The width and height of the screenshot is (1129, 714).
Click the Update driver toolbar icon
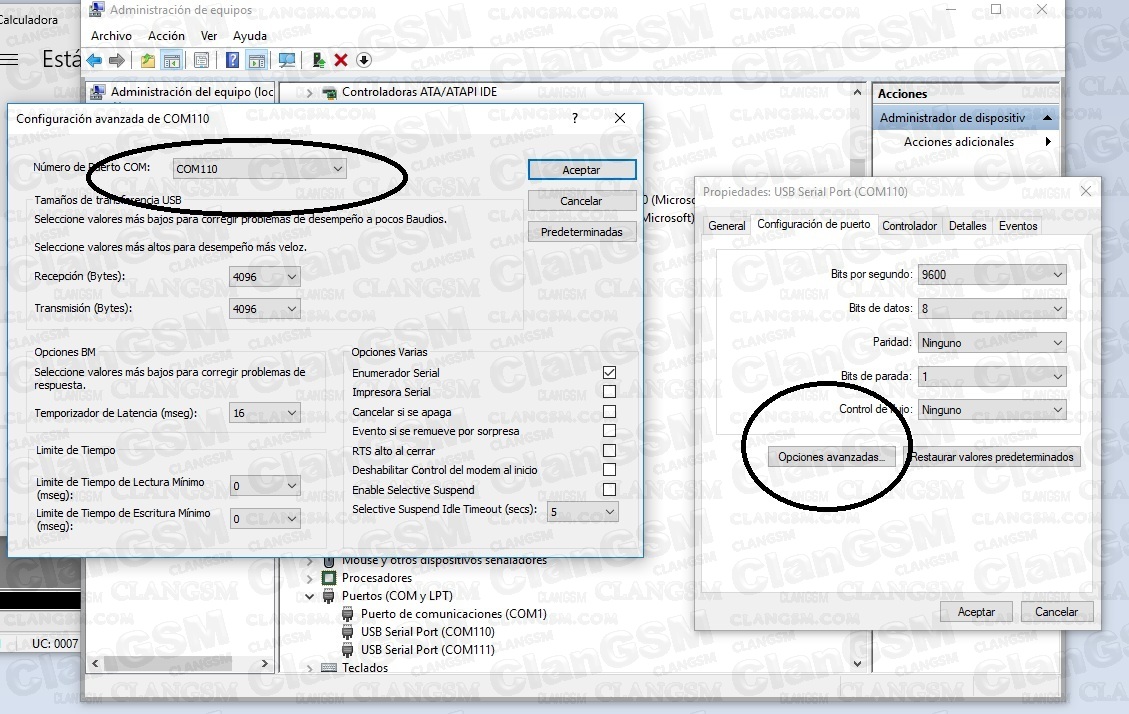pyautogui.click(x=318, y=60)
